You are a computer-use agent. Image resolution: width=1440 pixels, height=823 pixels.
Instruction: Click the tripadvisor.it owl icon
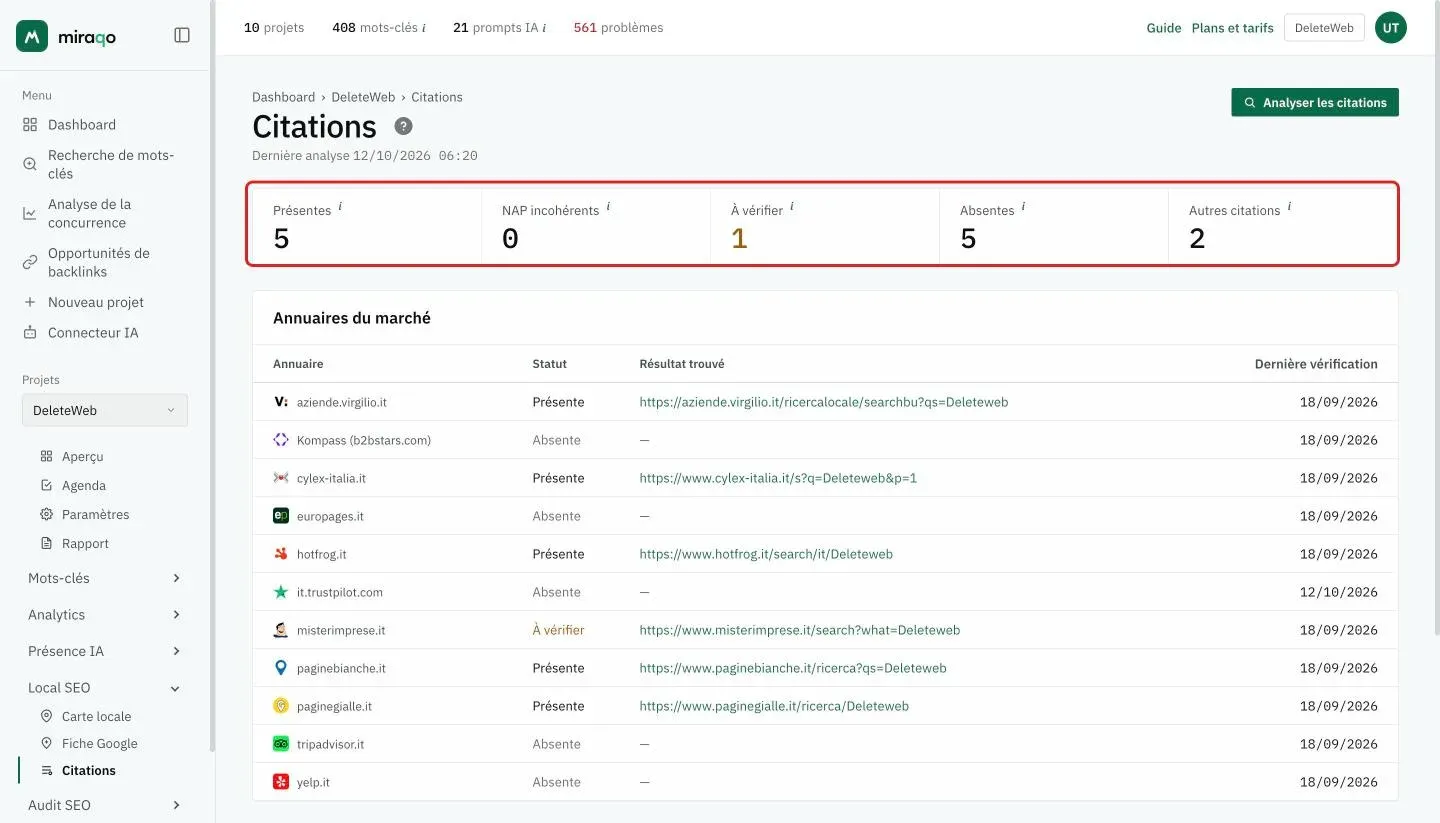pos(281,744)
